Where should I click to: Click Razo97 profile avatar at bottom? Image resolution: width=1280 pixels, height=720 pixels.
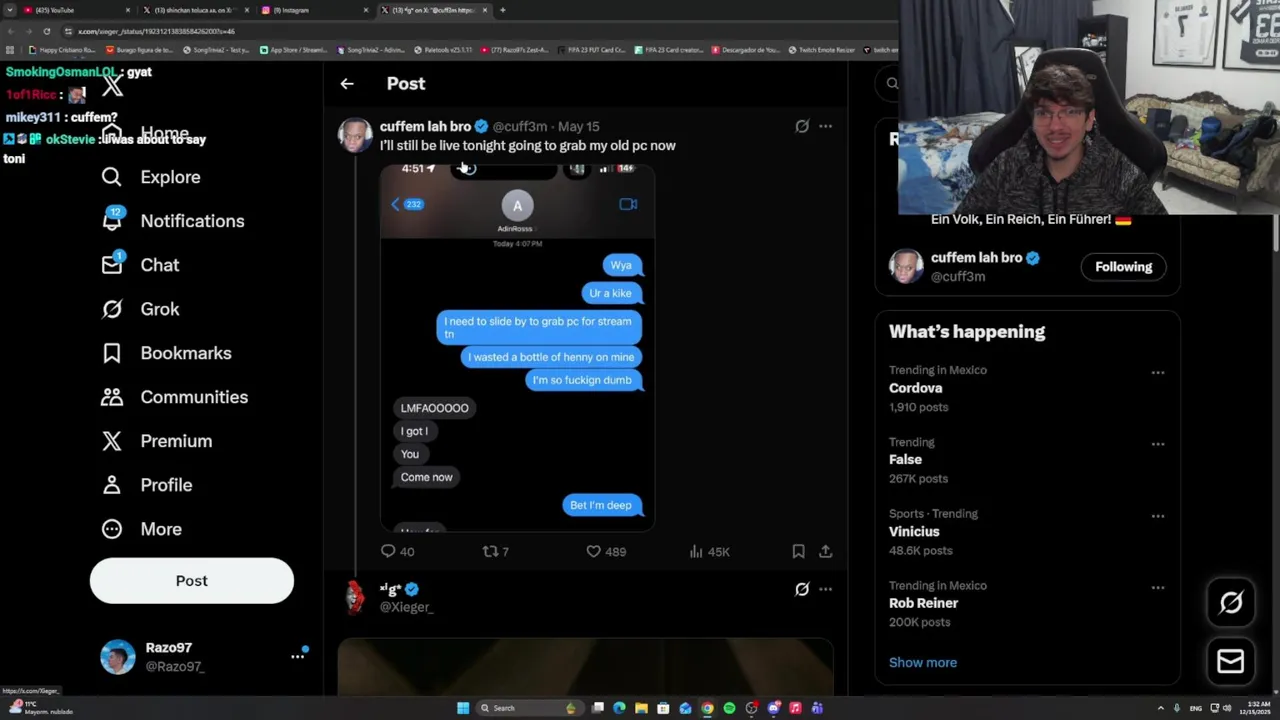coord(117,657)
